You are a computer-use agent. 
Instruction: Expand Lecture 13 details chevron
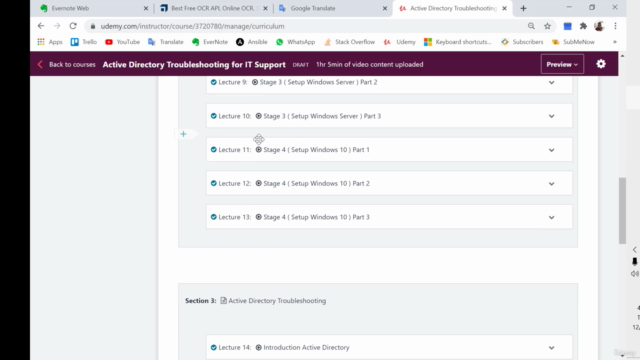click(551, 218)
